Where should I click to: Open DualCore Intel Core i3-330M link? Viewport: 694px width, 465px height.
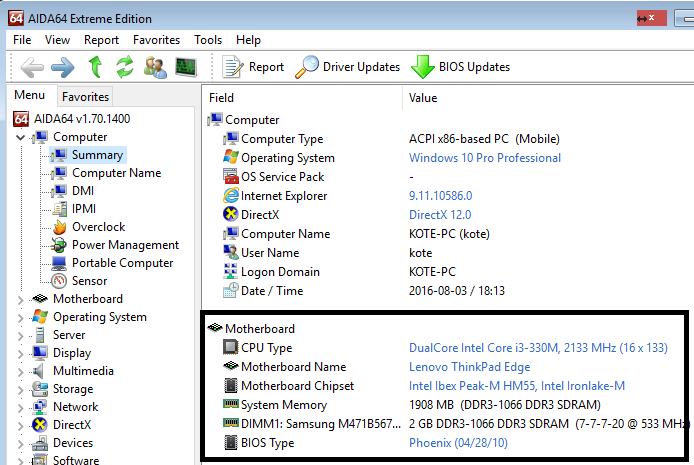pyautogui.click(x=538, y=348)
